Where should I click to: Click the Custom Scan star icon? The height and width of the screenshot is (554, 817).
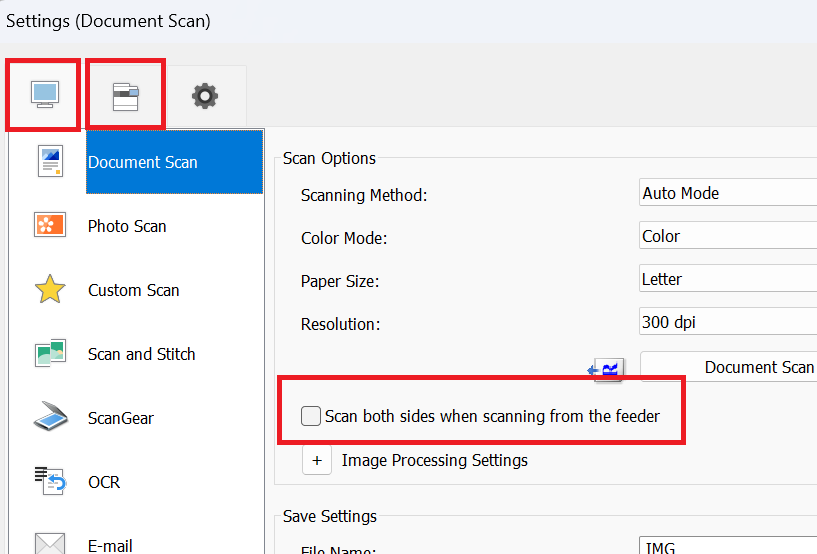pyautogui.click(x=50, y=290)
